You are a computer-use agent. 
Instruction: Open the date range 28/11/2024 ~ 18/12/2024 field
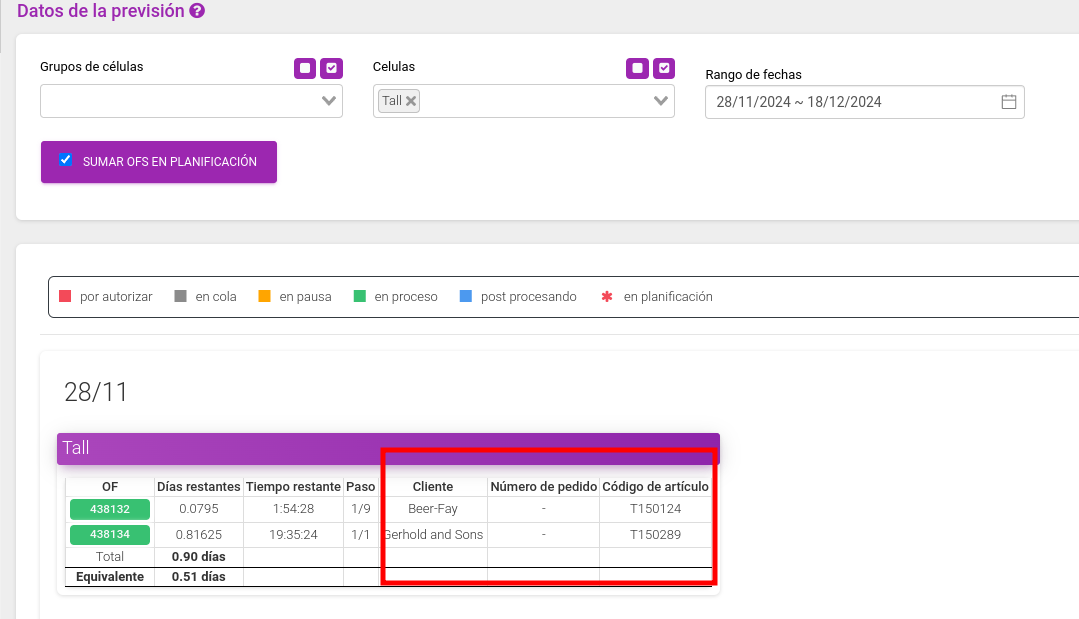point(864,102)
